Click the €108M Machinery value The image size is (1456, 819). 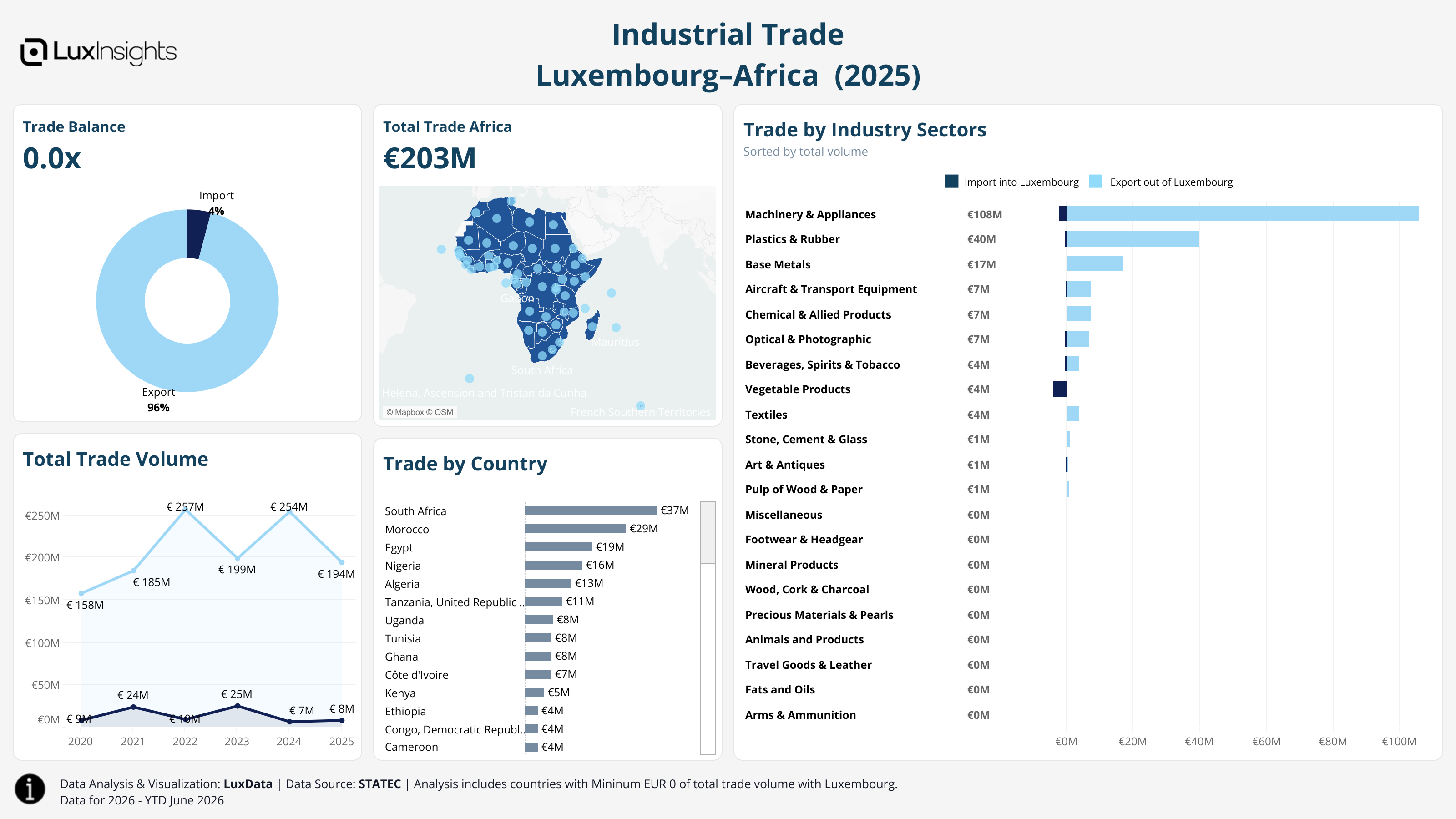pyautogui.click(x=984, y=214)
